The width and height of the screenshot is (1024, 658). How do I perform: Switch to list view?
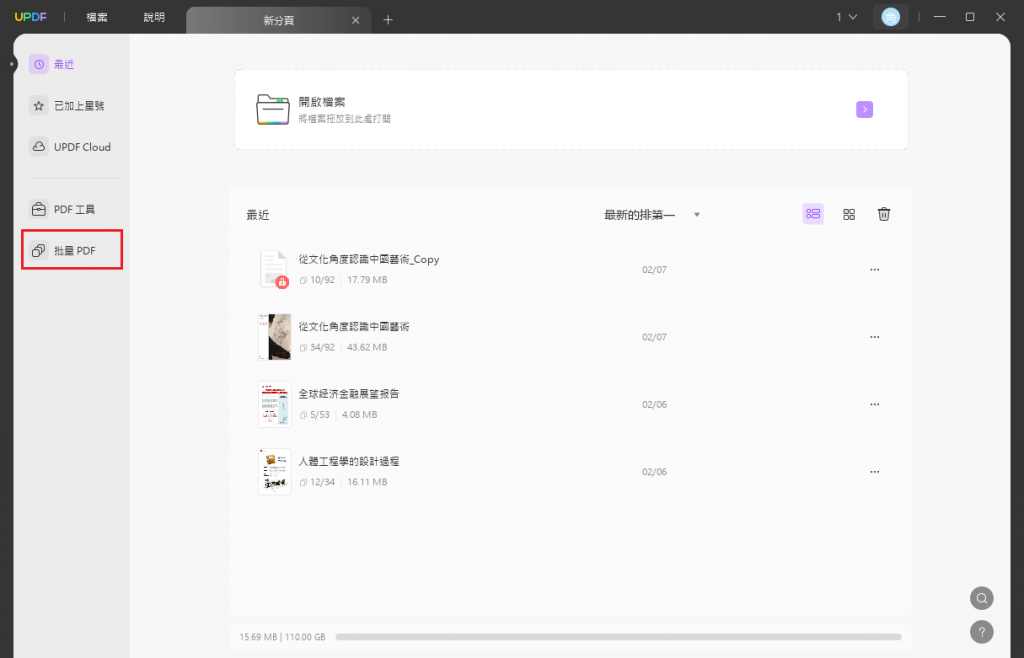(x=813, y=214)
